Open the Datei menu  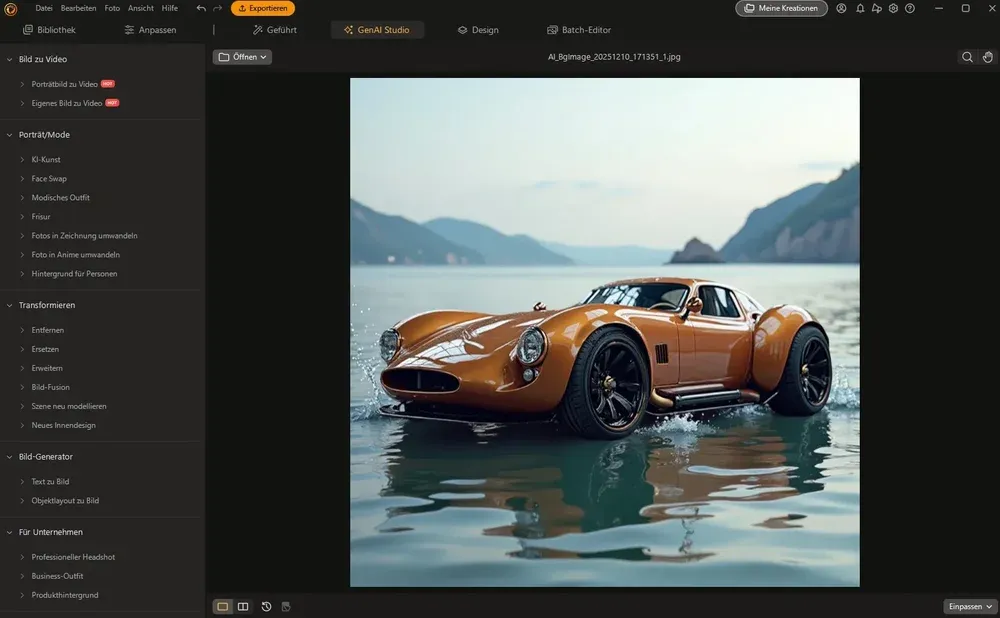point(43,8)
